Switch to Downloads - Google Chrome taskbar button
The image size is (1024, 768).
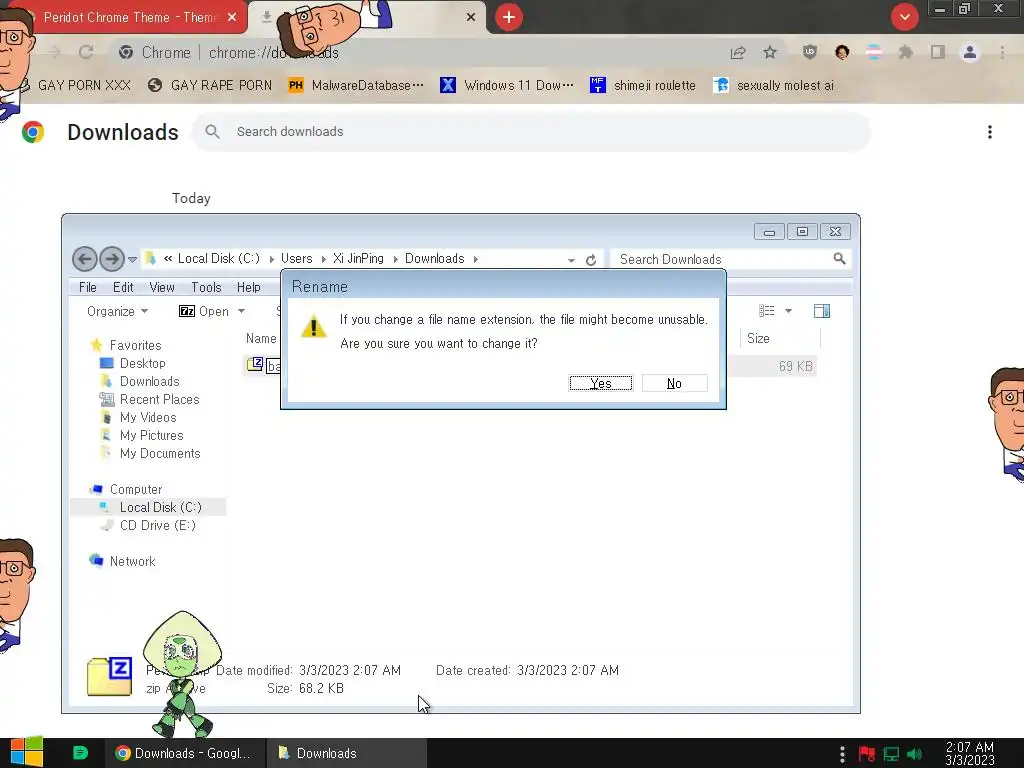pyautogui.click(x=184, y=753)
